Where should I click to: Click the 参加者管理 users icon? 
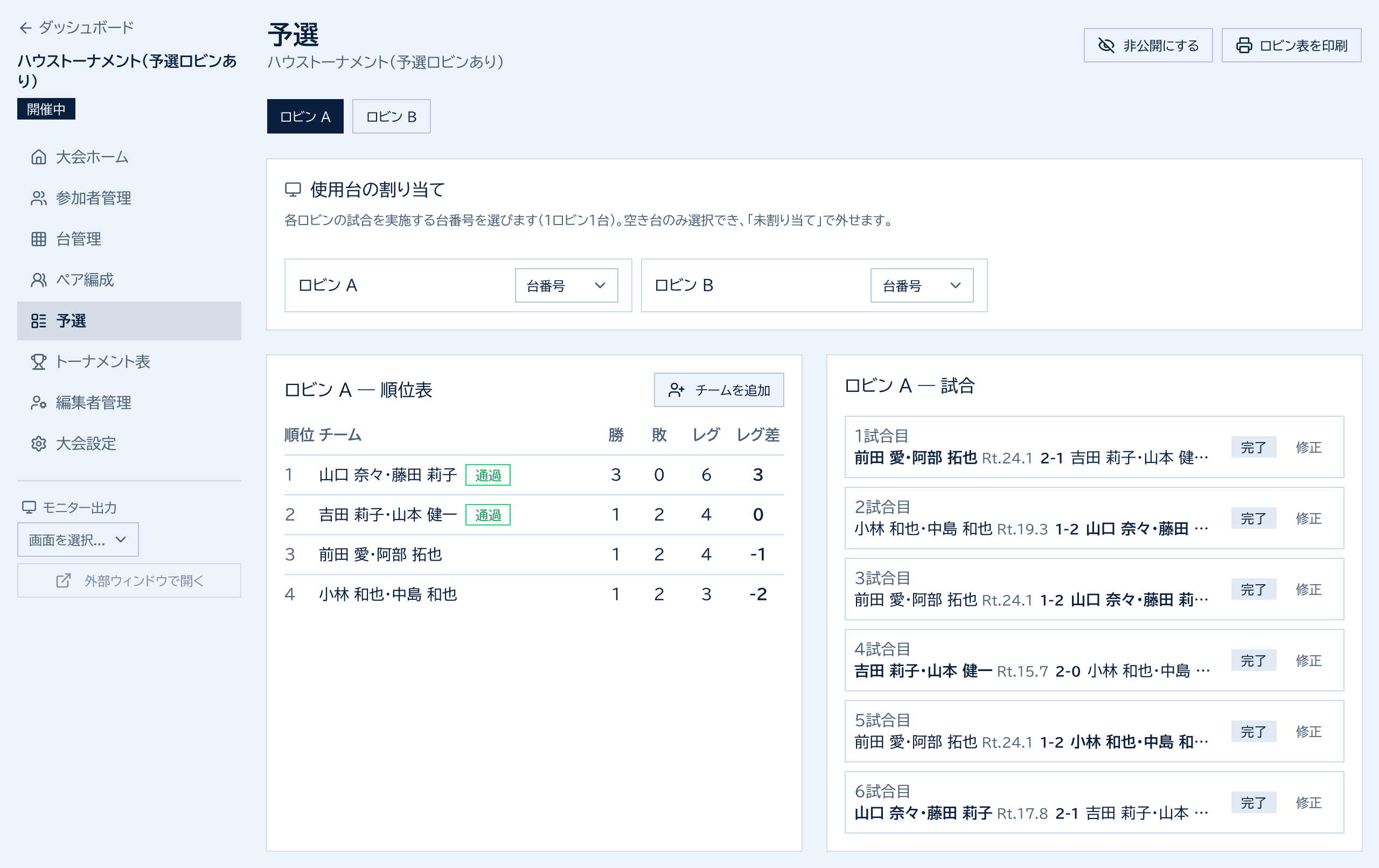pyautogui.click(x=38, y=198)
